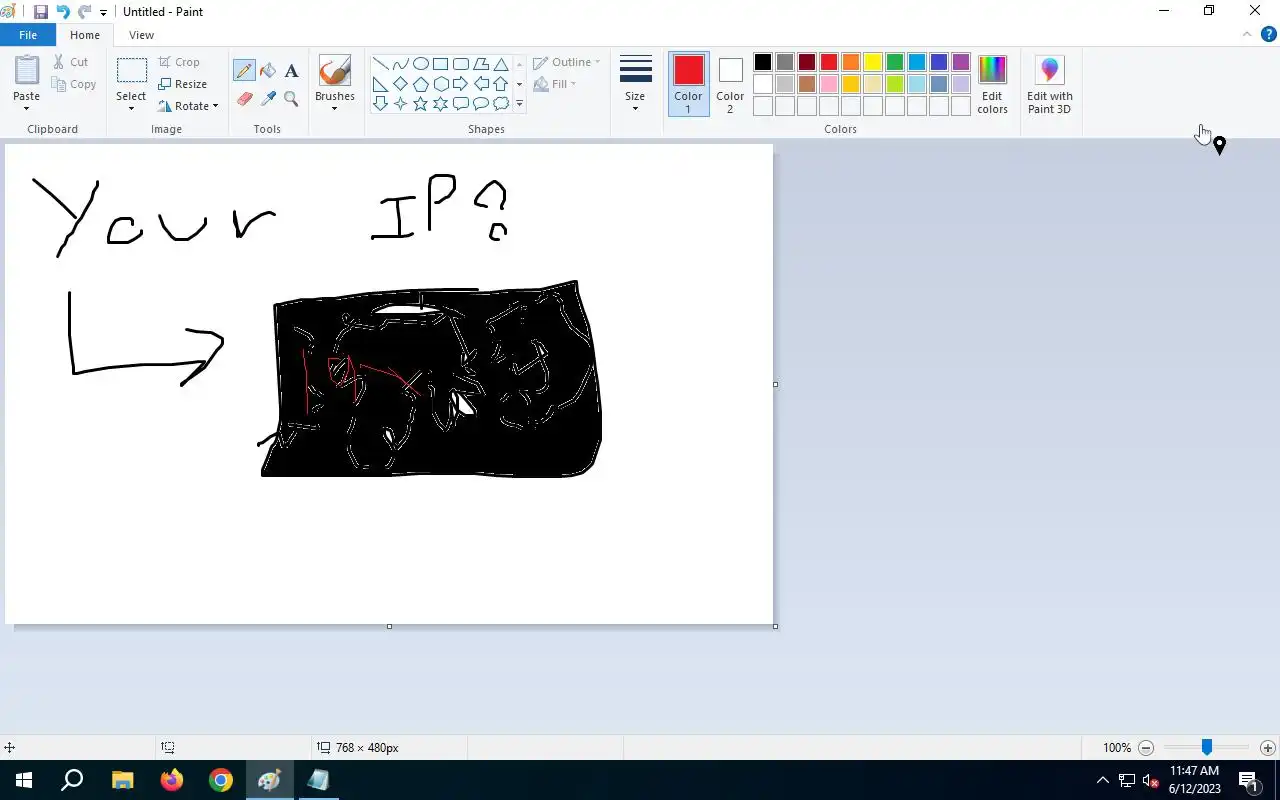Image resolution: width=1280 pixels, height=800 pixels.
Task: Select the Curve shape
Action: pos(400,64)
